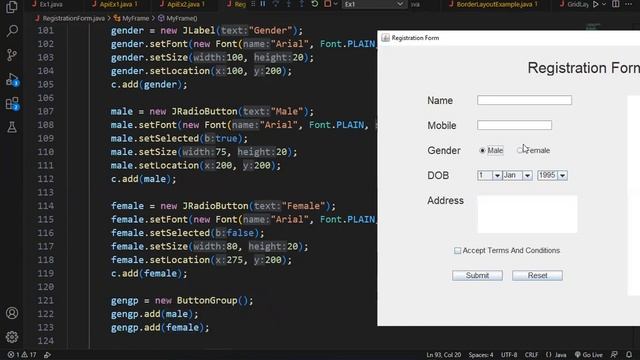Open the Search view in activity bar
This screenshot has width=640, height=360.
(x=12, y=31)
